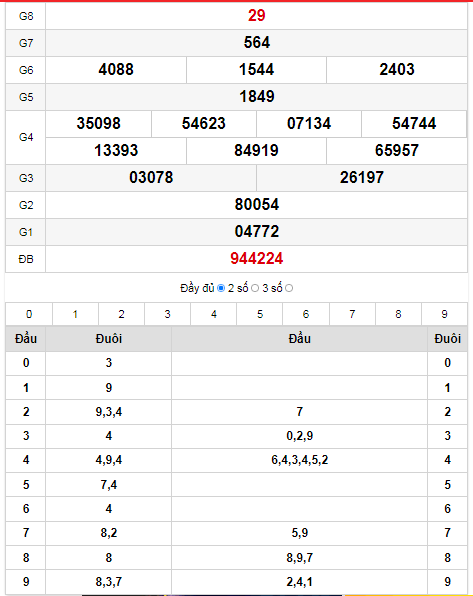This screenshot has height=596, width=473.
Task: Click the special prize number 944224
Action: click(257, 258)
